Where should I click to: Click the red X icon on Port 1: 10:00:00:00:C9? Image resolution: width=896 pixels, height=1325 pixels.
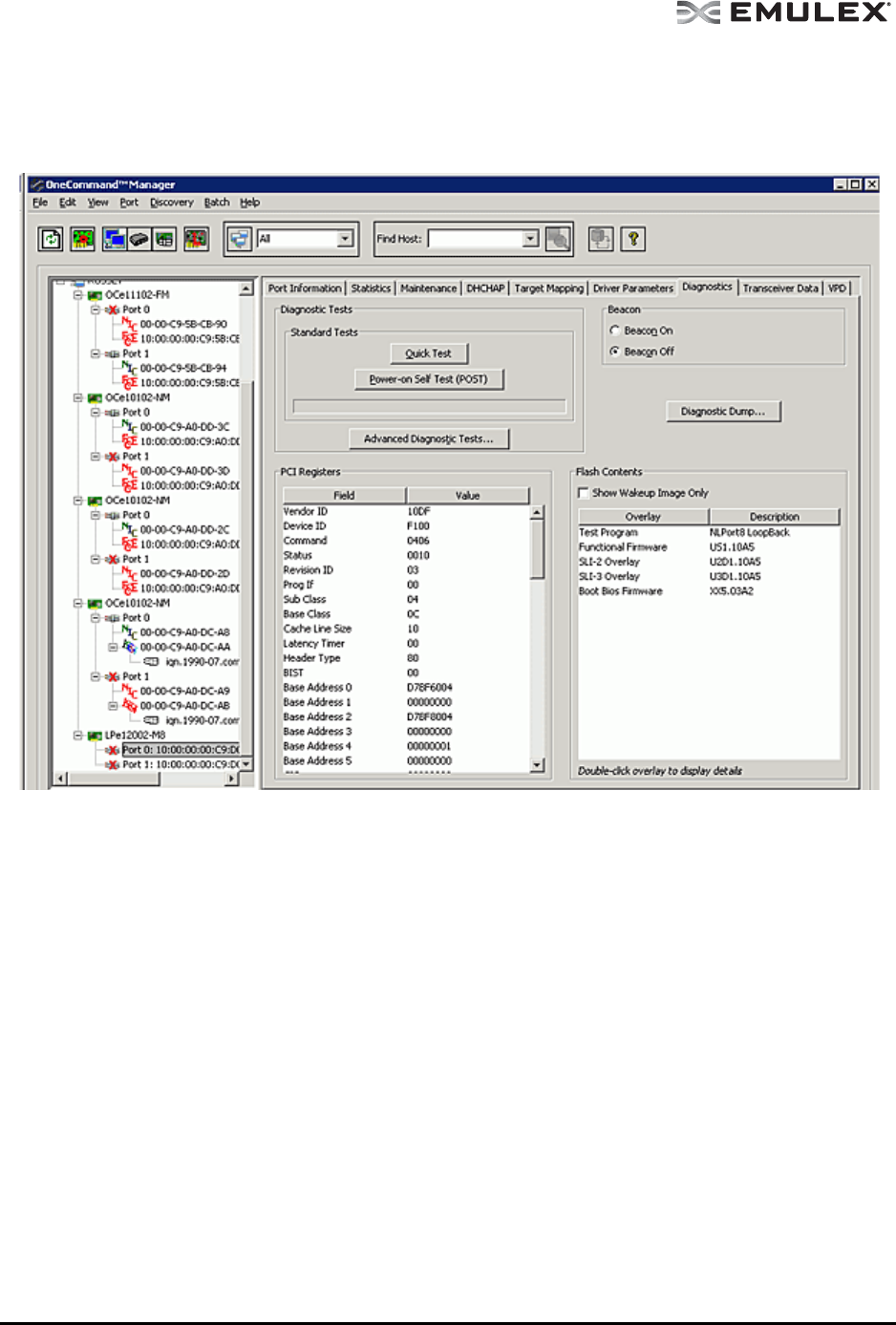point(113,765)
